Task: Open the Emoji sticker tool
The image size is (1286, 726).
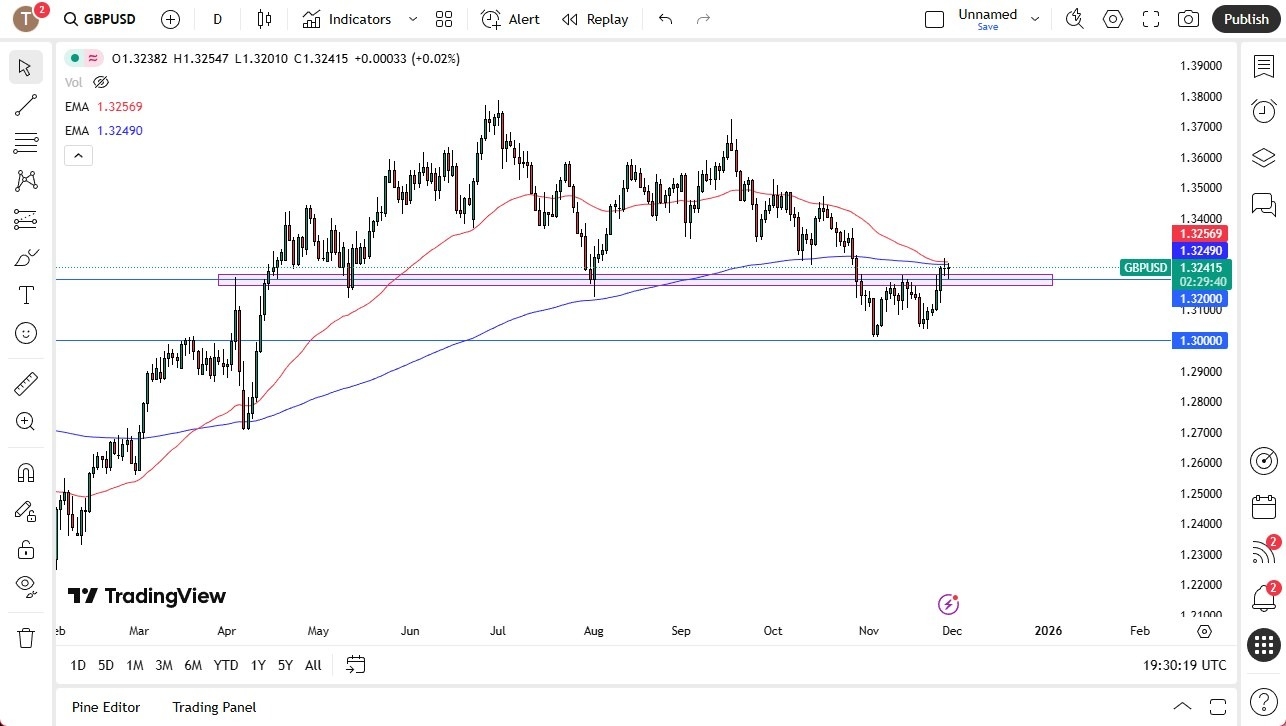Action: [x=25, y=333]
